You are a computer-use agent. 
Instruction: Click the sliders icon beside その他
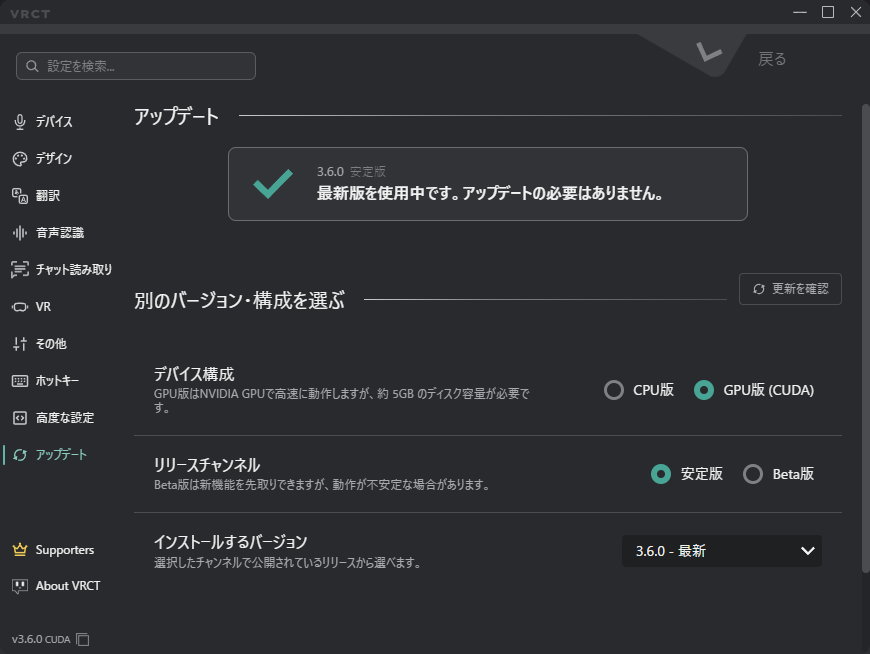(x=20, y=344)
